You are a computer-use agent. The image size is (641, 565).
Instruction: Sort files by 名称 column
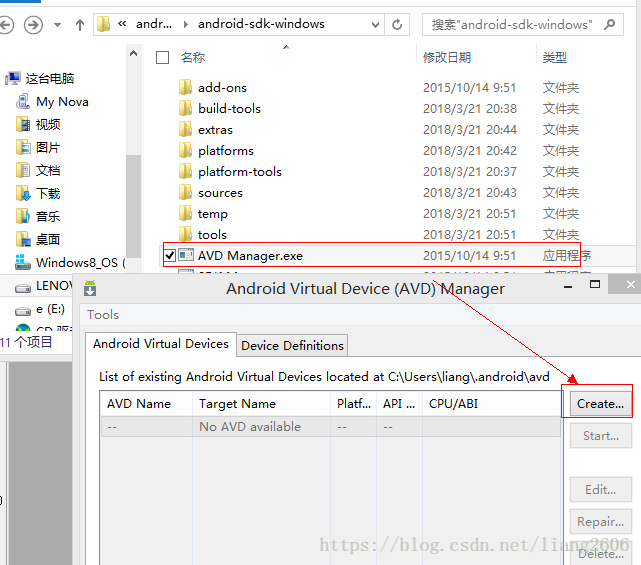click(193, 58)
